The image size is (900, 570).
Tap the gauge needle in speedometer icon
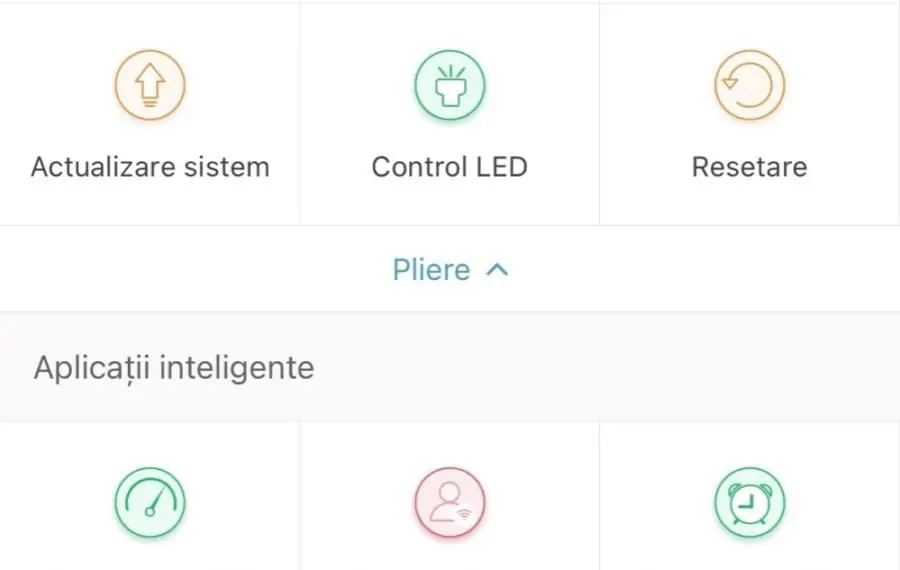(156, 503)
